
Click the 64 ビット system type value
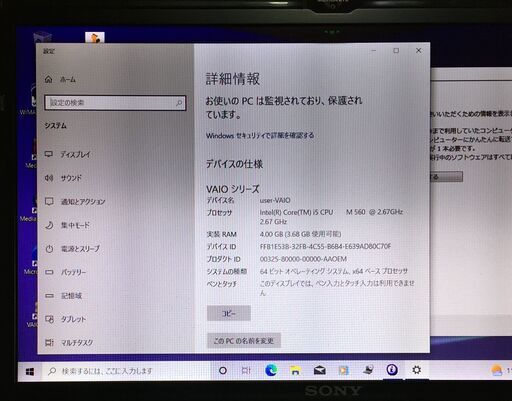(334, 271)
